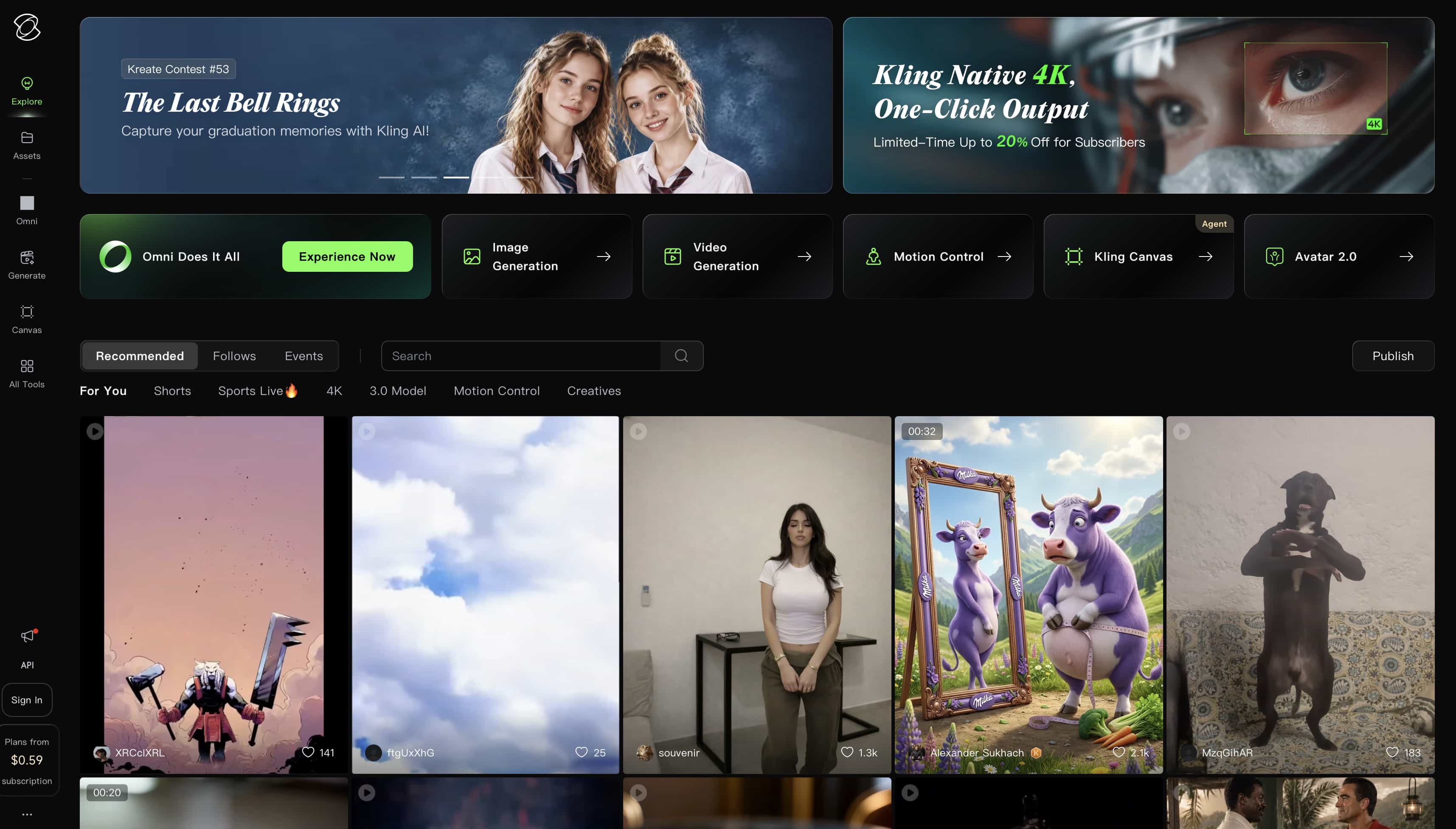This screenshot has height=829, width=1456.
Task: Click the Omni green ring logo
Action: 115,257
